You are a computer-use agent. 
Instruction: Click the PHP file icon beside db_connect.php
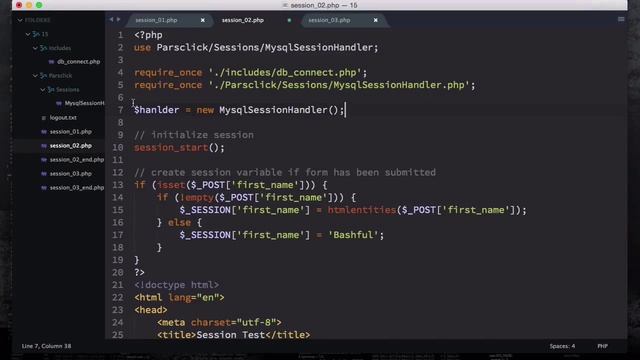51,62
